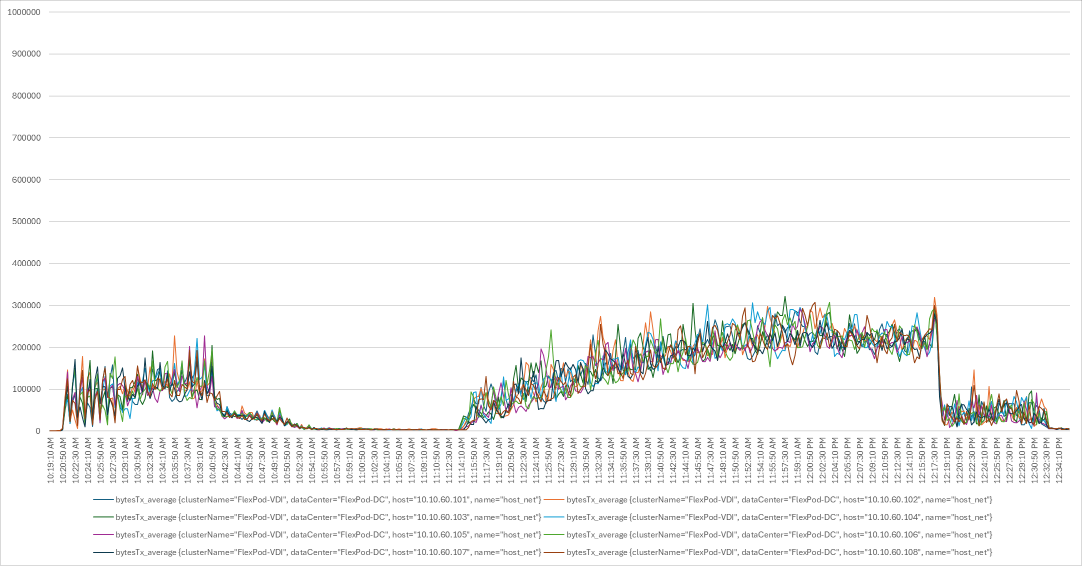1082x566 pixels.
Task: Select legend entry for host 10.10.60.105
Action: (317, 534)
